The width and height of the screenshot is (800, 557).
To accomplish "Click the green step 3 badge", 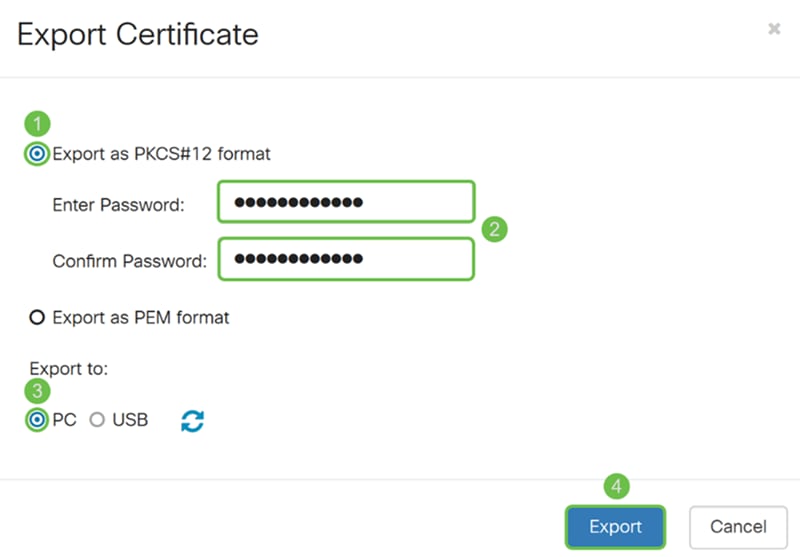I will click(x=37, y=391).
